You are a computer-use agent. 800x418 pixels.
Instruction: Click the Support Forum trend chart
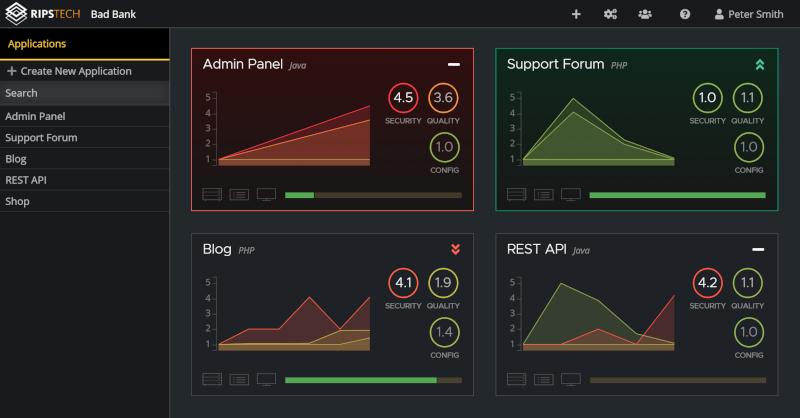pos(592,129)
